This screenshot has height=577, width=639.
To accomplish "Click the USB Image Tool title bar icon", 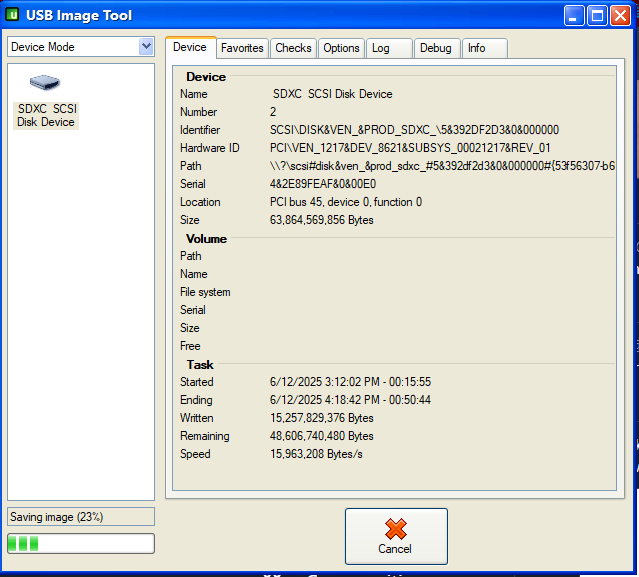I will [12, 15].
